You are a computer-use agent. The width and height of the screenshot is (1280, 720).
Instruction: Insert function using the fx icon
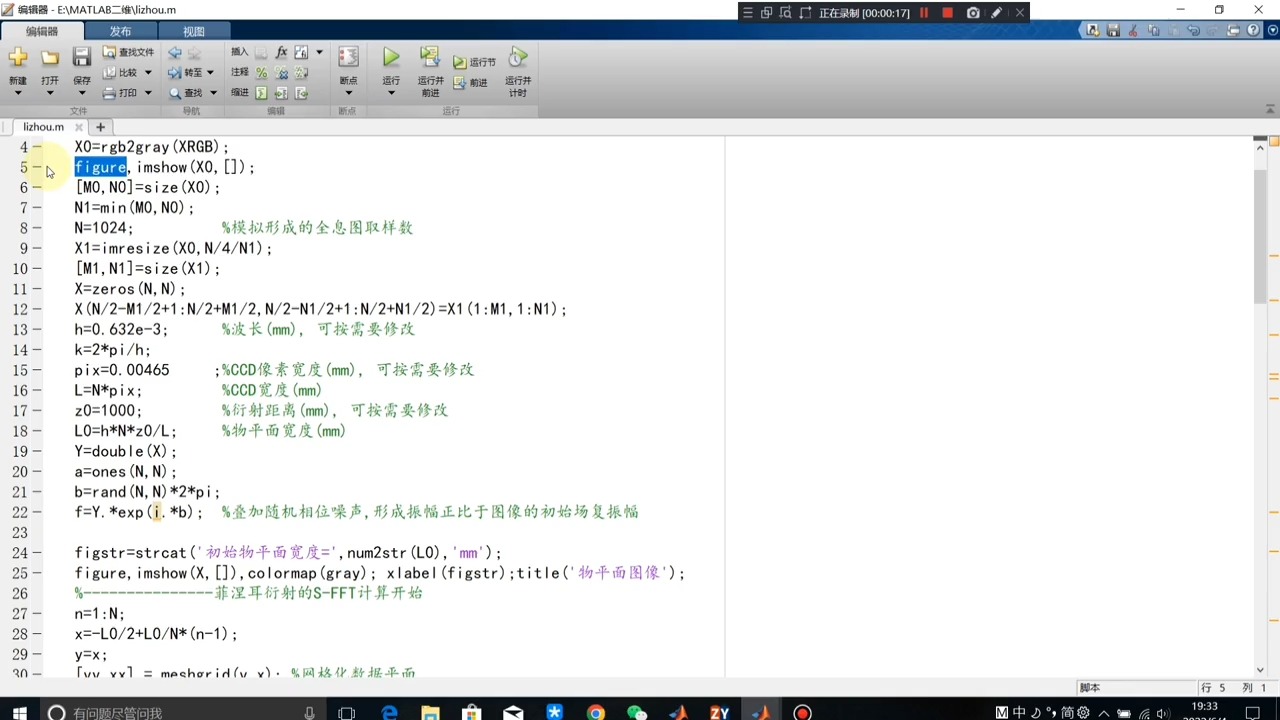coord(281,52)
